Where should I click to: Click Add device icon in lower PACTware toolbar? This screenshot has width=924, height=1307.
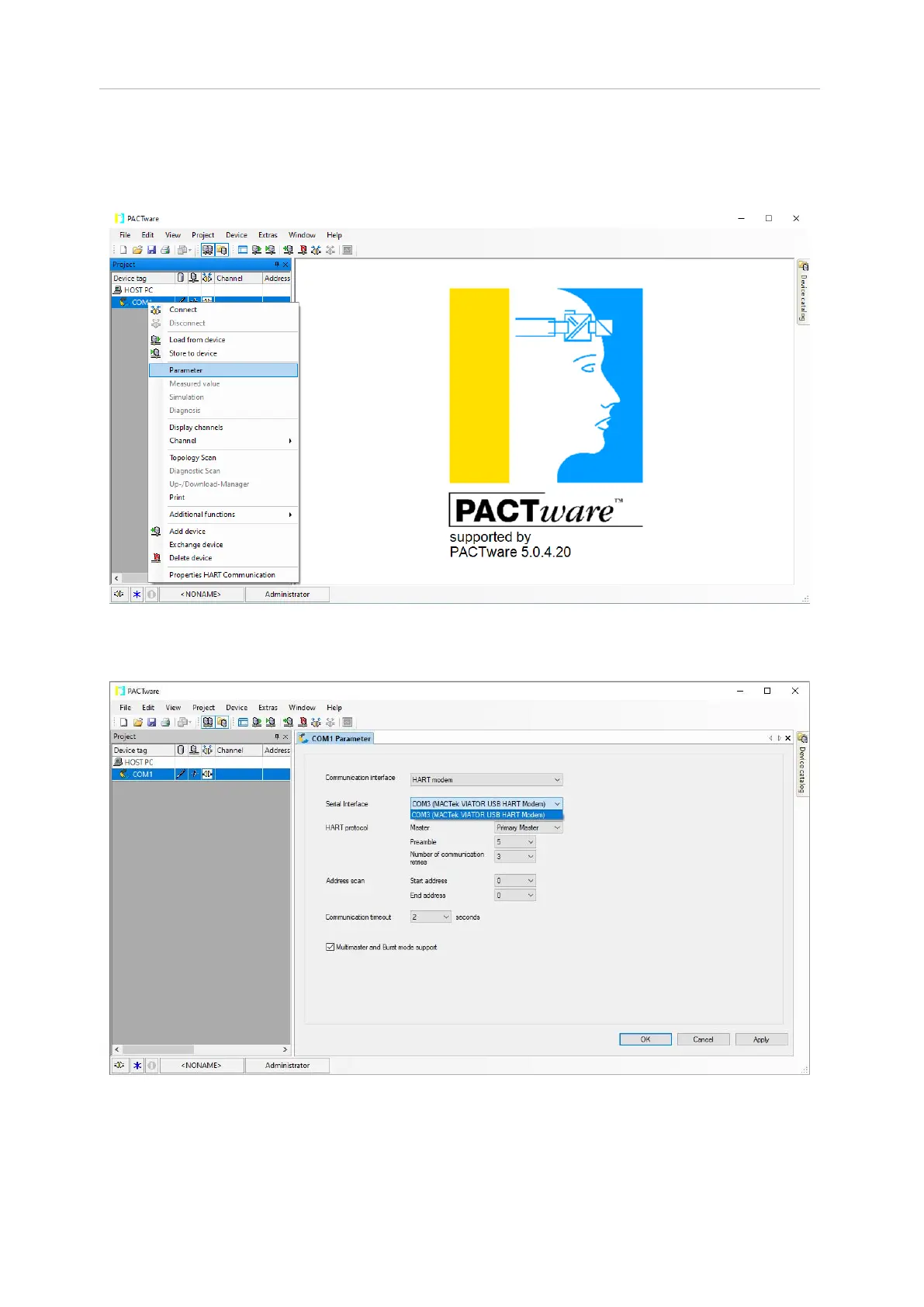(x=288, y=722)
